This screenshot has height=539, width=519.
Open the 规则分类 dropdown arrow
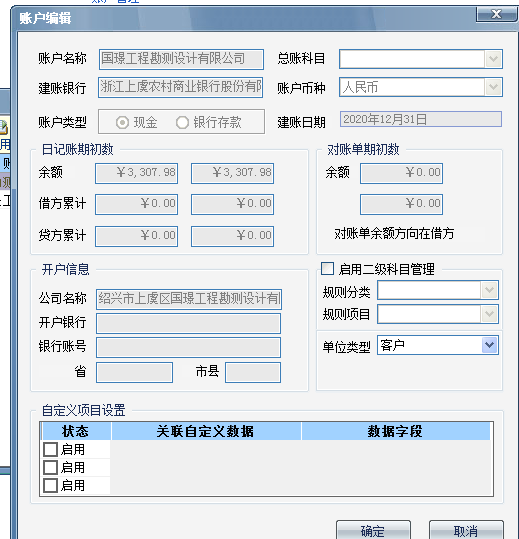coord(489,290)
